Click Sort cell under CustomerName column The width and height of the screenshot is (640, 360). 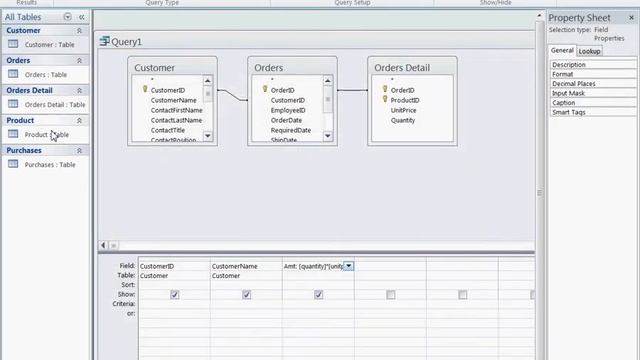(246, 285)
